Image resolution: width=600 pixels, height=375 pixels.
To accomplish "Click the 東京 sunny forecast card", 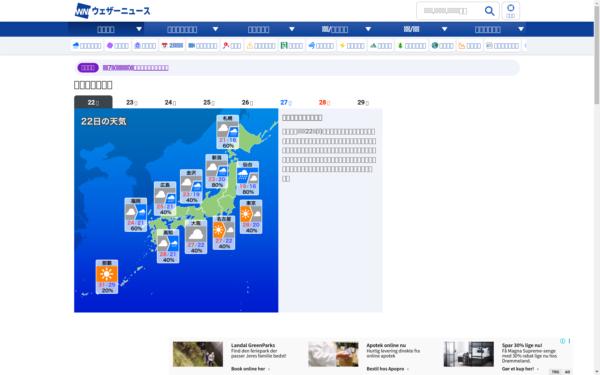I will pos(251,217).
